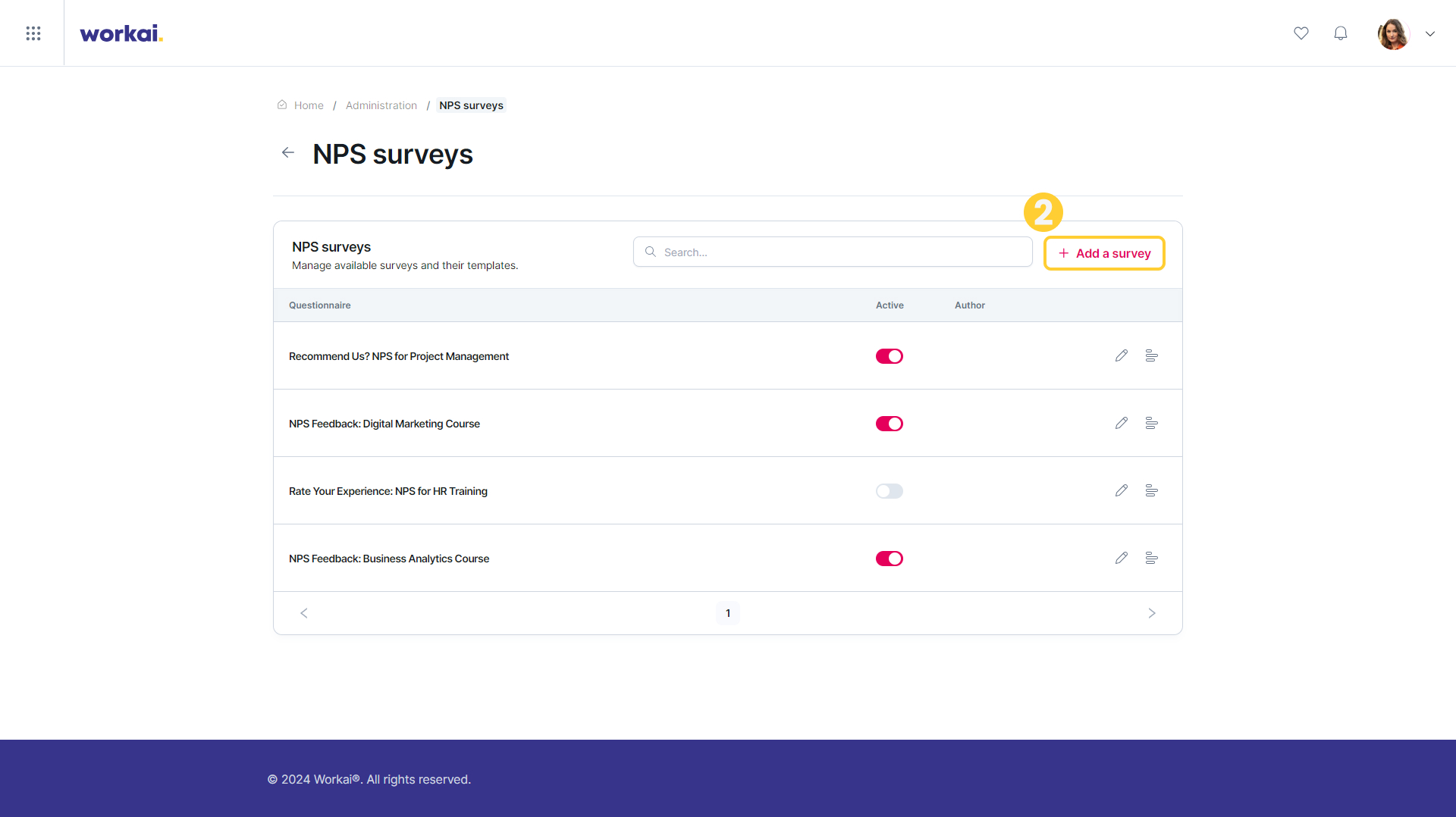Image resolution: width=1456 pixels, height=817 pixels.
Task: Expand the user profile dropdown chevron
Action: [x=1430, y=33]
